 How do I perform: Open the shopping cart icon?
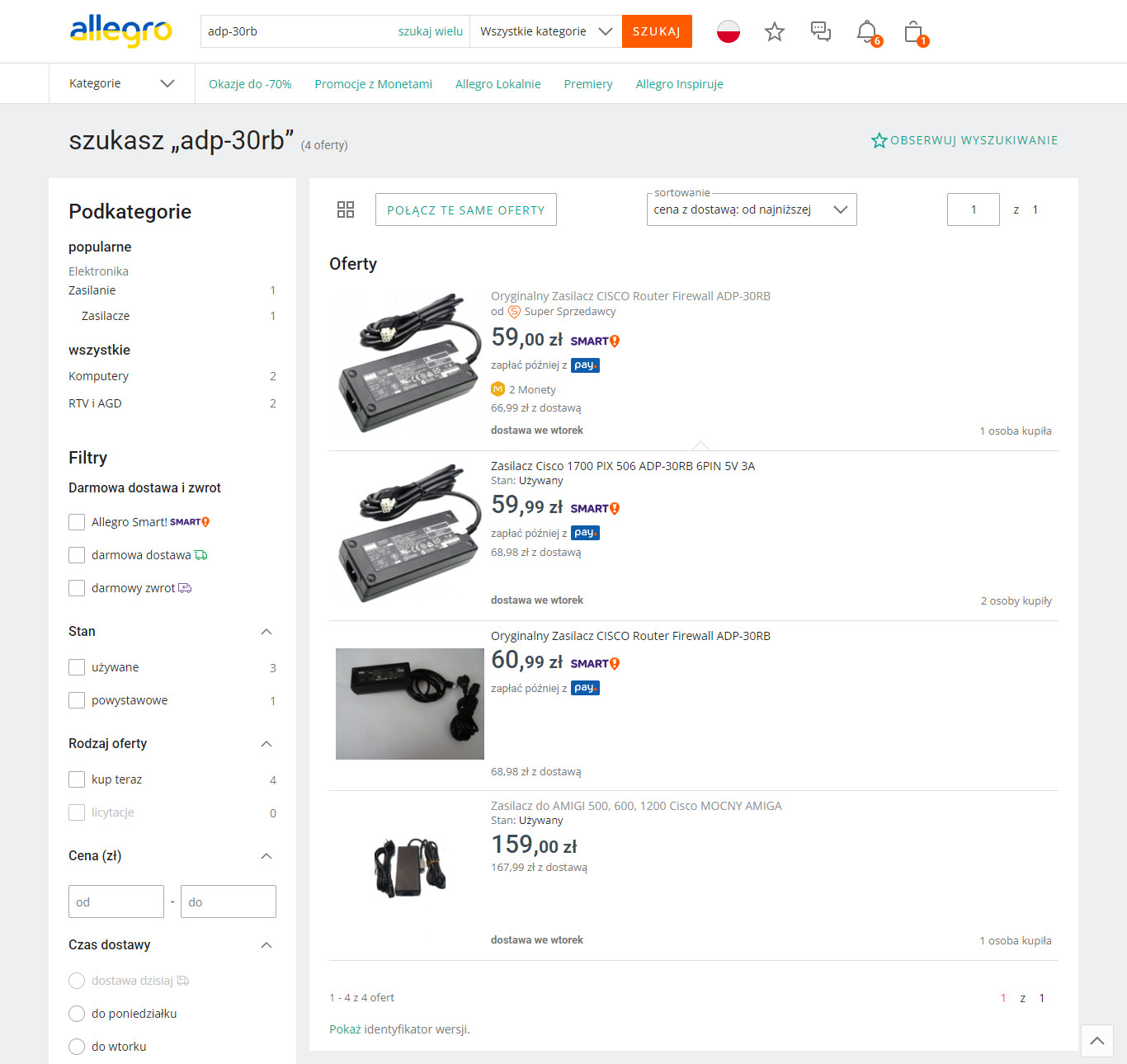[913, 32]
